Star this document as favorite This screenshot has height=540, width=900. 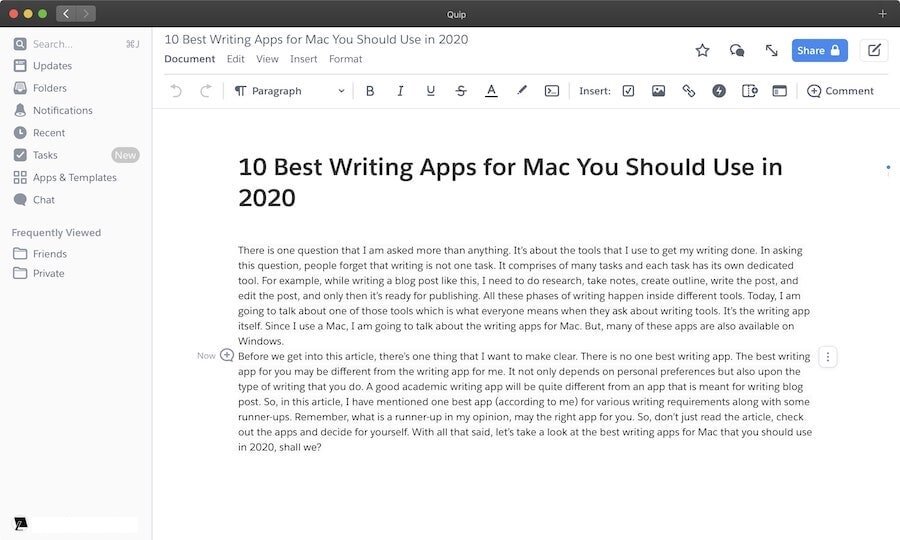(x=702, y=50)
